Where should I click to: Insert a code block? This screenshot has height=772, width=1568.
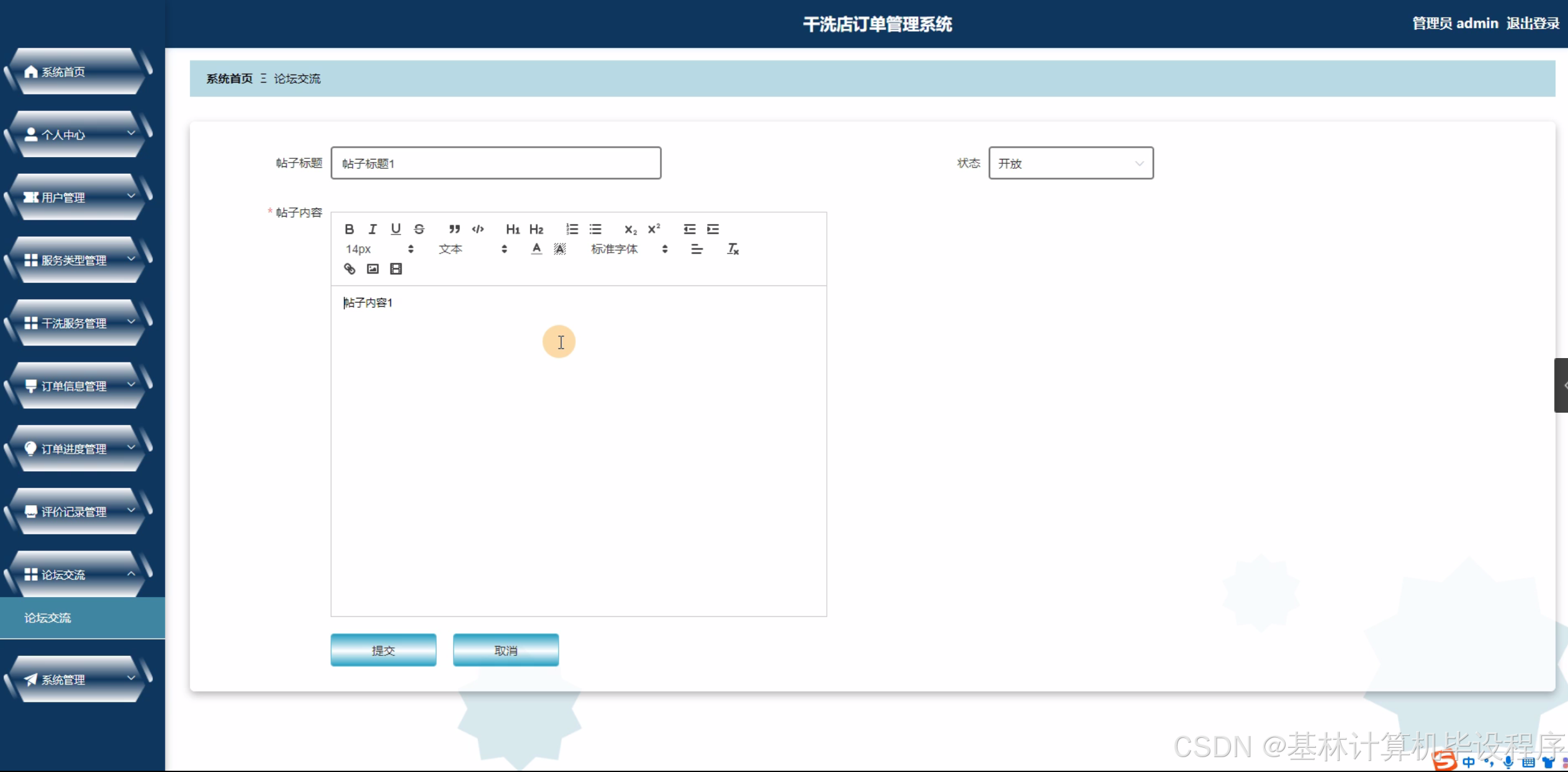tap(477, 229)
